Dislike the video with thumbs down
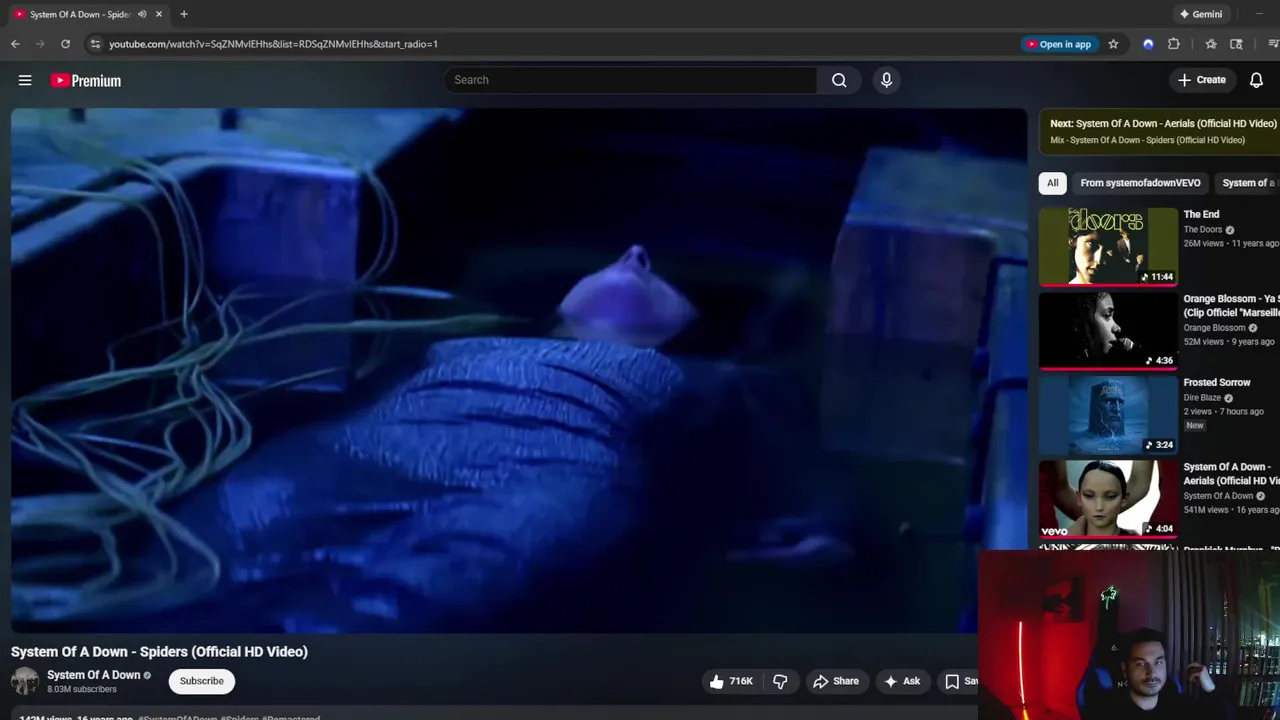Image resolution: width=1280 pixels, height=720 pixels. [780, 681]
